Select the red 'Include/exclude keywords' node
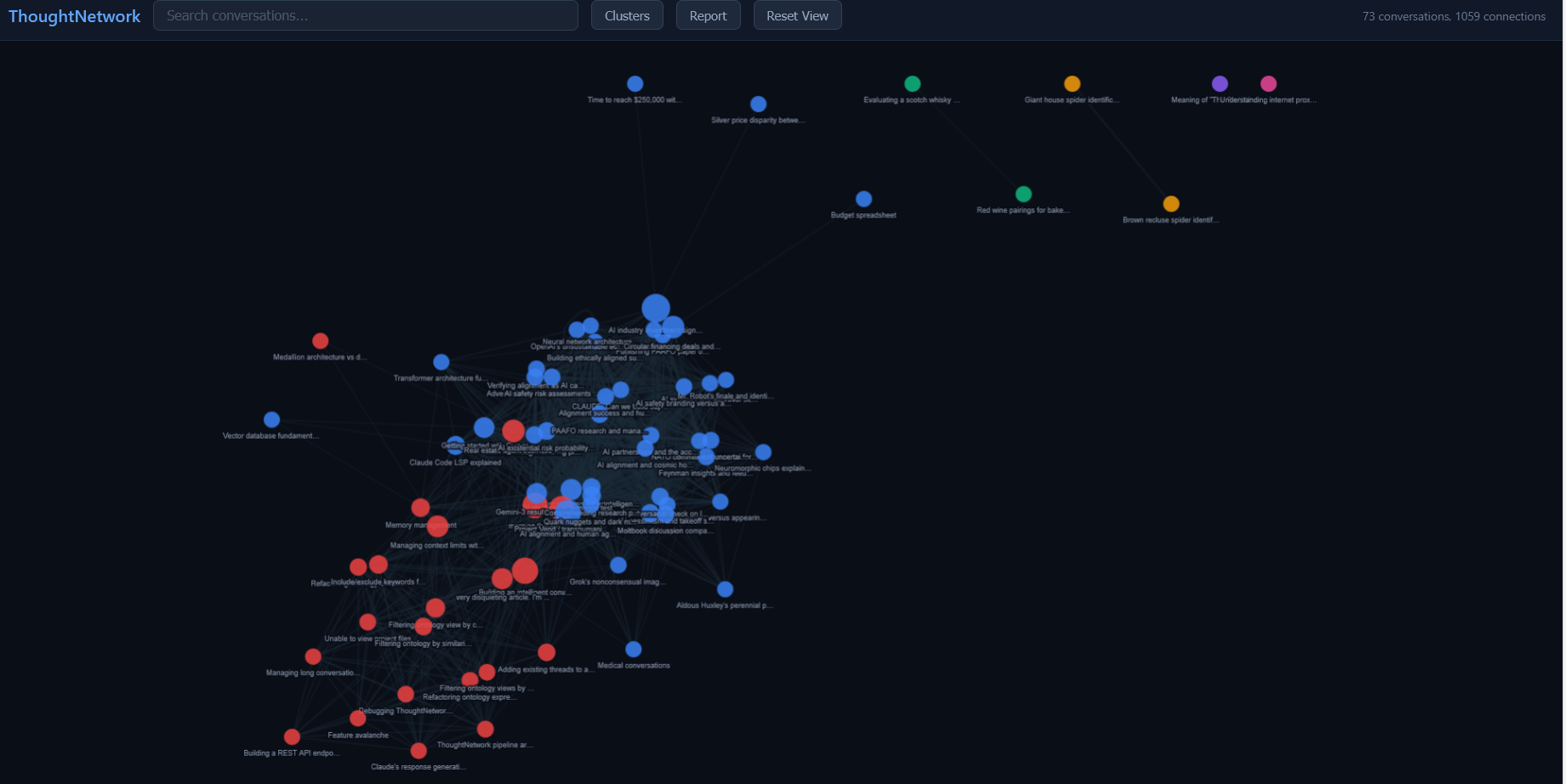This screenshot has width=1566, height=784. 379,565
